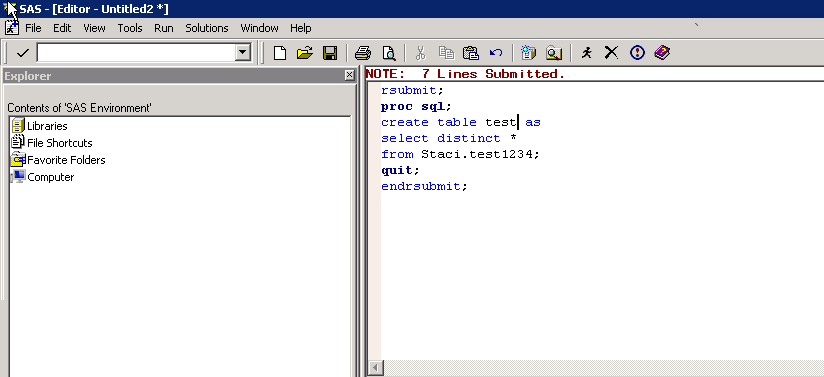Click the Clear All X icon
Viewport: 824px width, 377px height.
click(x=611, y=52)
